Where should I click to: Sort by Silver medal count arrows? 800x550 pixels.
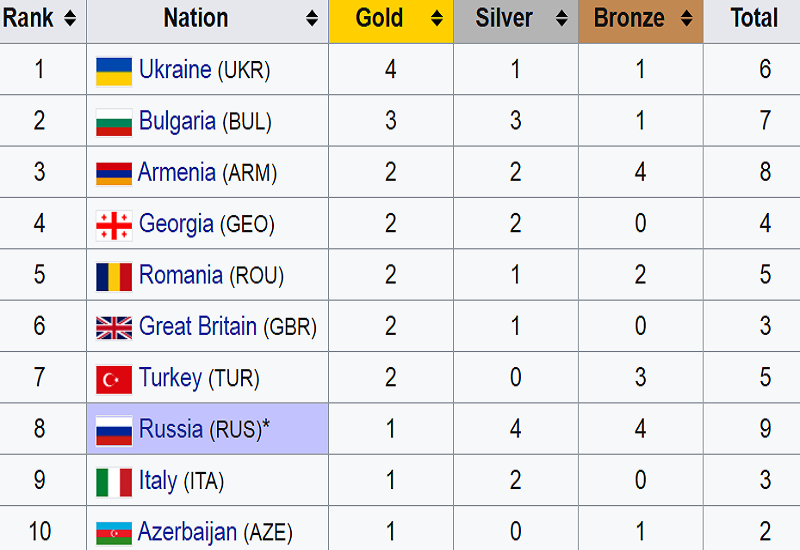[562, 19]
